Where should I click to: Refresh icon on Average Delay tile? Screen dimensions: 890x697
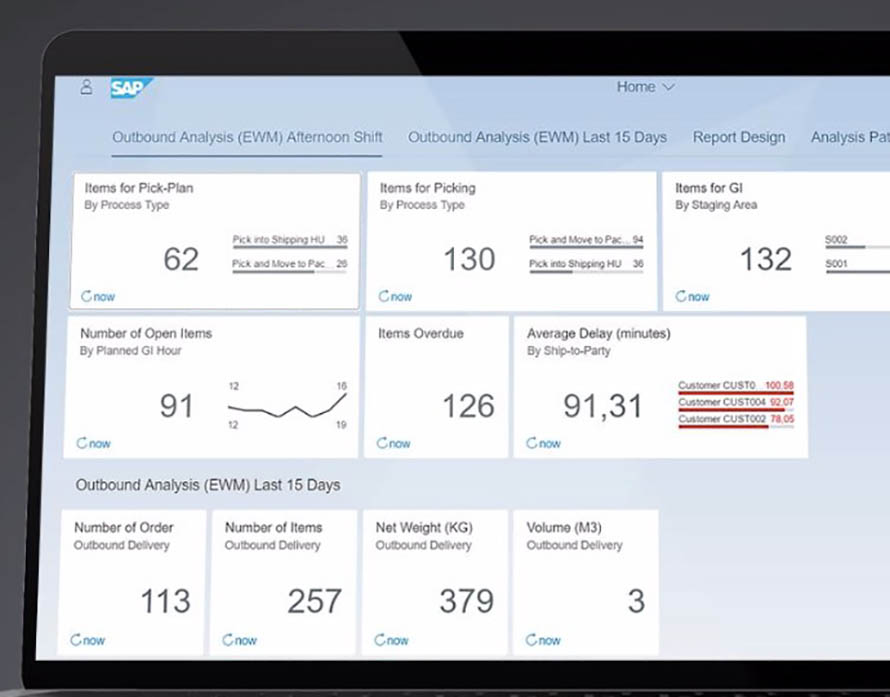(532, 443)
